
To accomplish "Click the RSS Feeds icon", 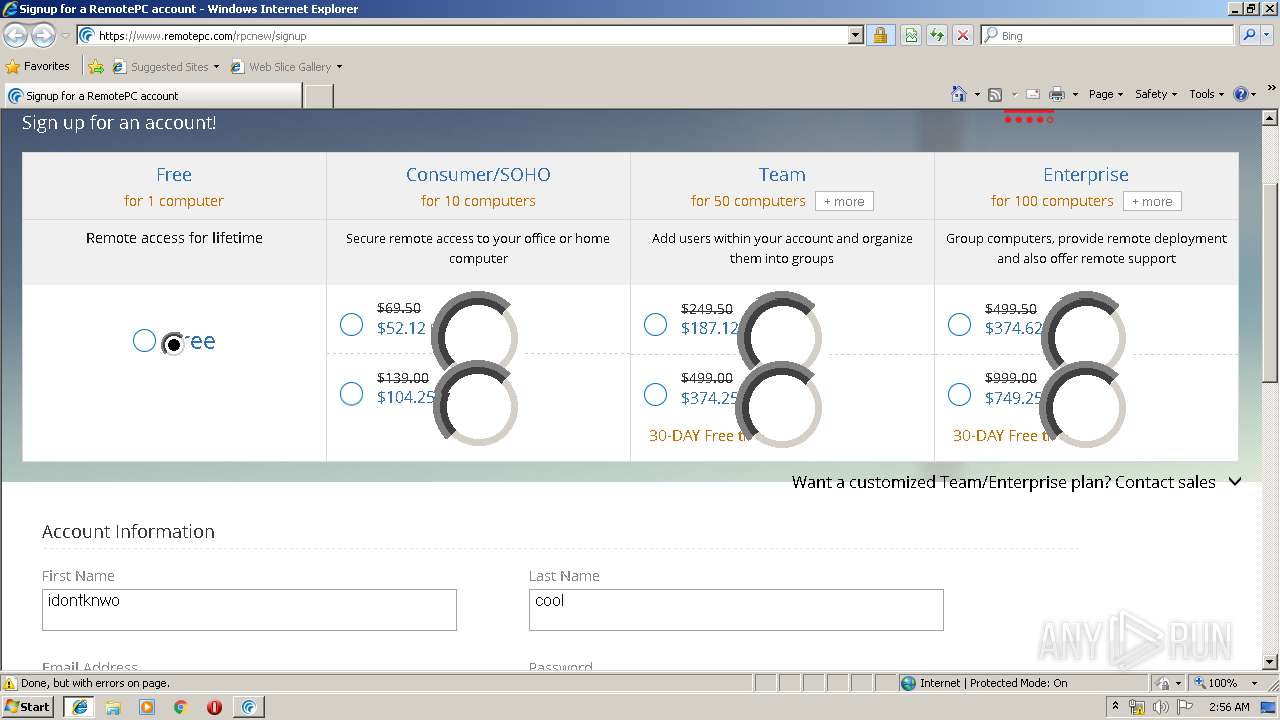I will 995,94.
